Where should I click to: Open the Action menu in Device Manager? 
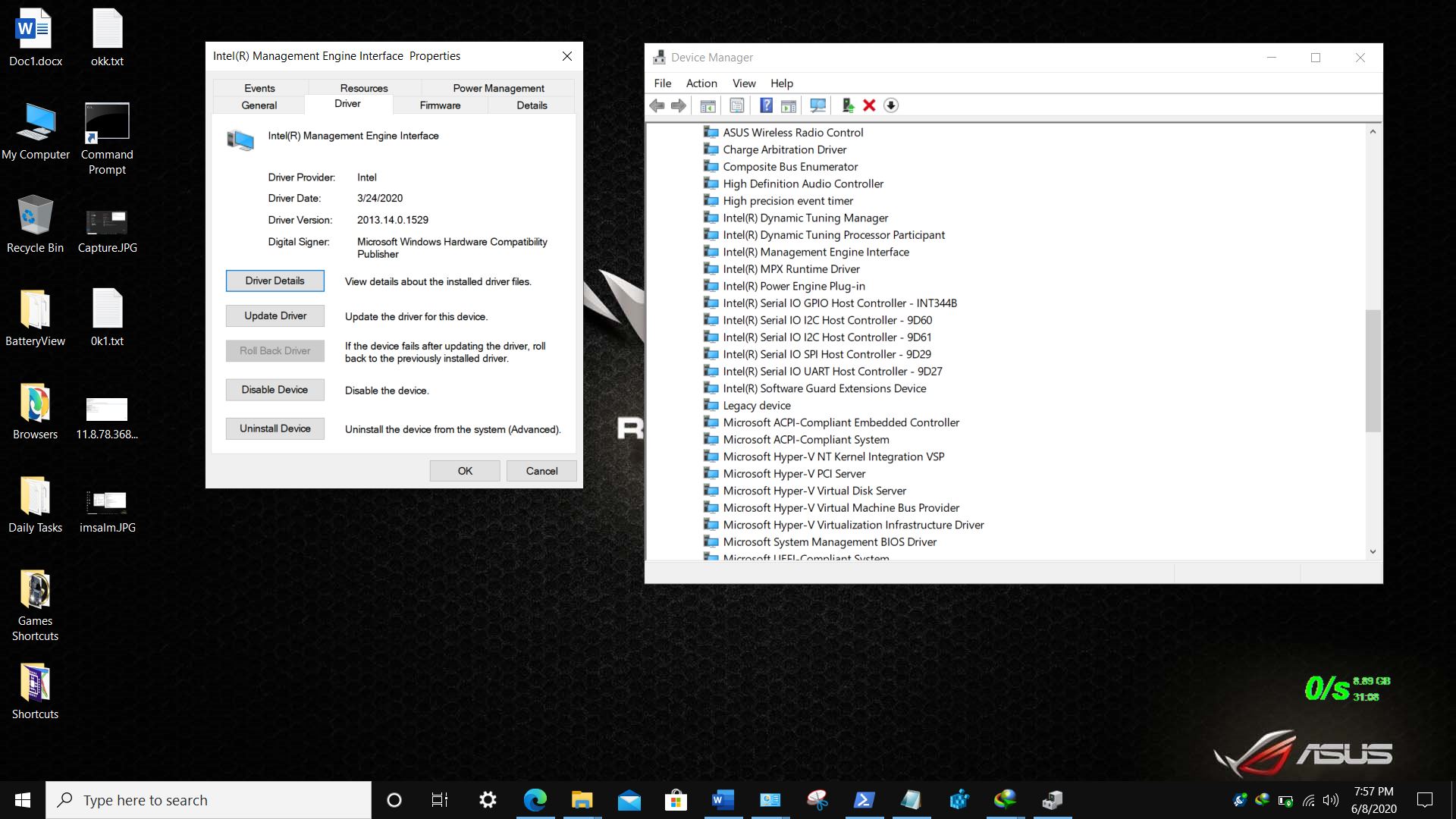pos(700,82)
